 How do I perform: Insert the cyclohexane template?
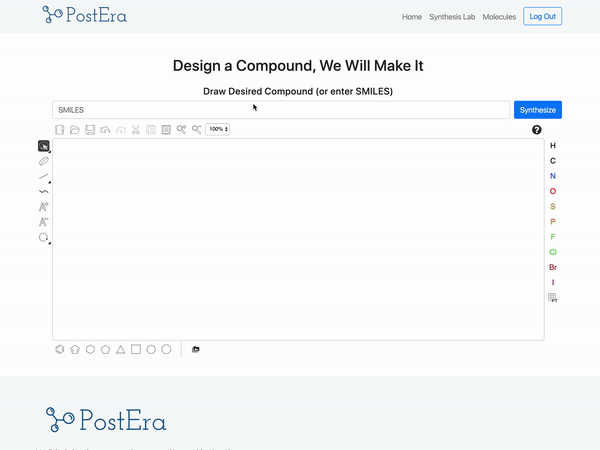tap(90, 349)
